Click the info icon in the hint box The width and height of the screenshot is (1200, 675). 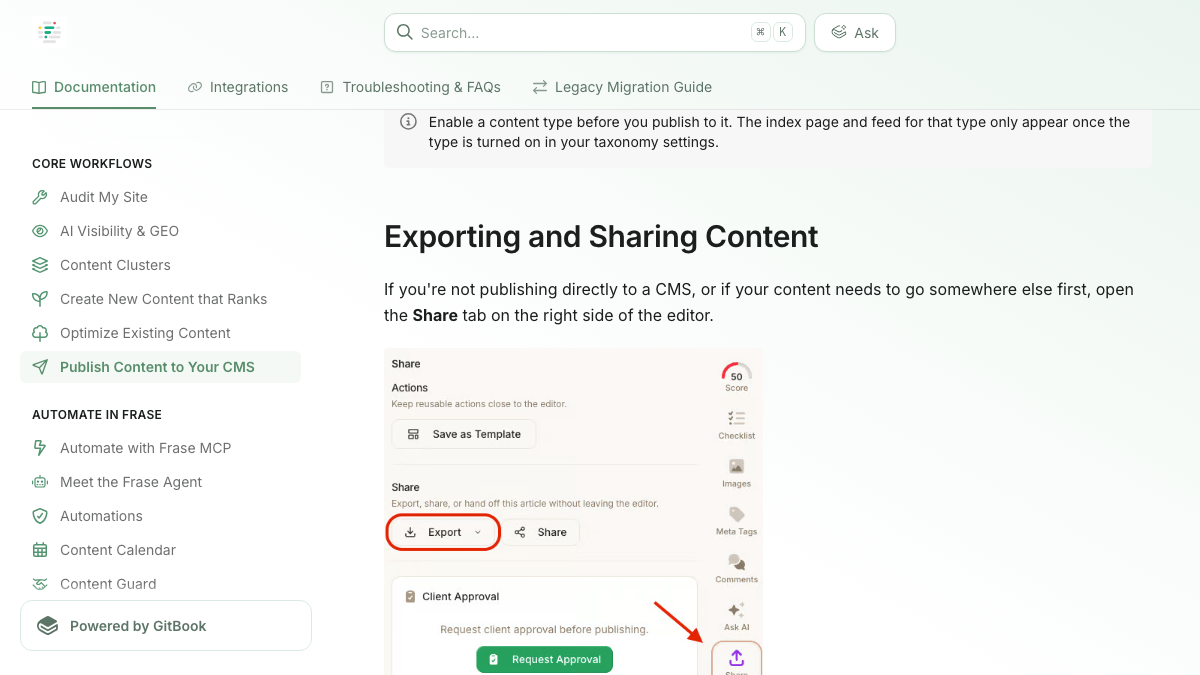coord(408,122)
